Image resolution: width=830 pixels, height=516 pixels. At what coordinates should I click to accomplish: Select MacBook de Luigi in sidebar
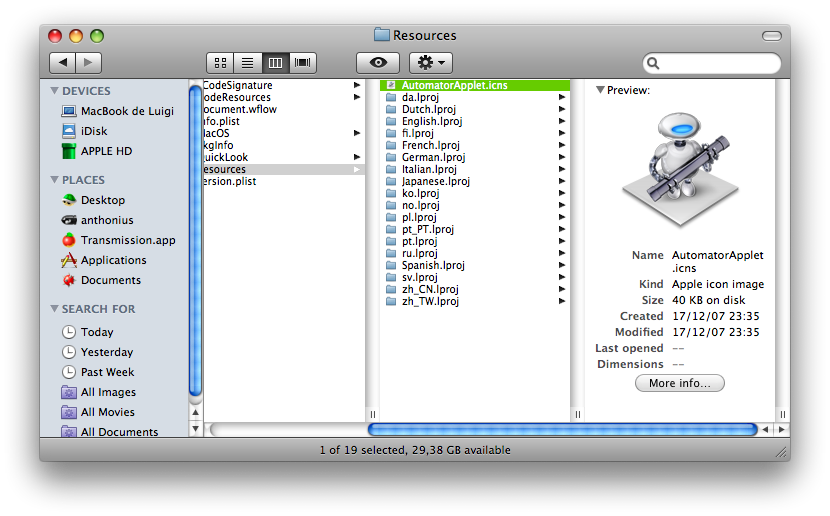tap(118, 111)
